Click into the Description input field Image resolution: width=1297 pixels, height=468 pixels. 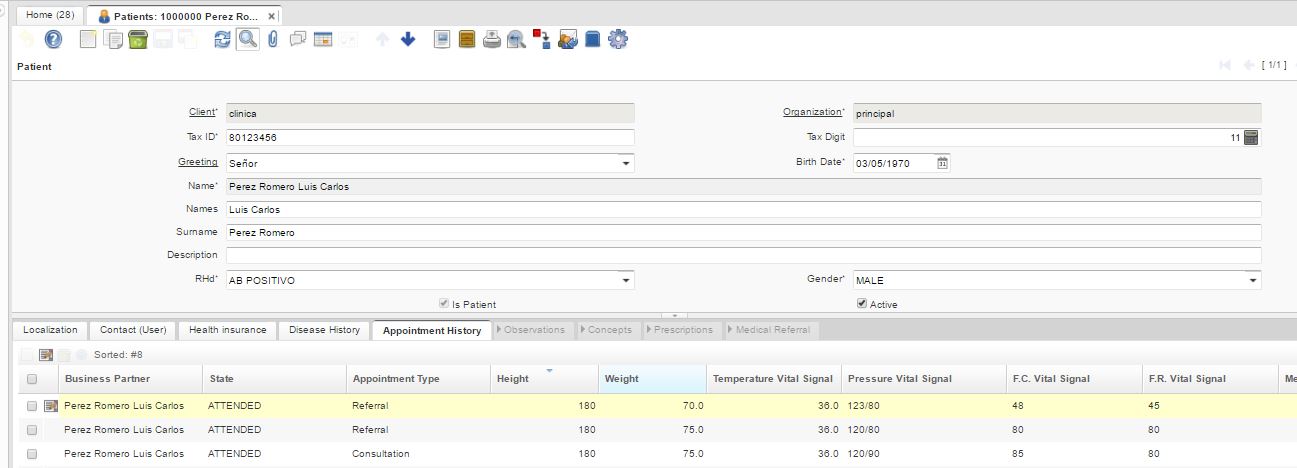(743, 255)
